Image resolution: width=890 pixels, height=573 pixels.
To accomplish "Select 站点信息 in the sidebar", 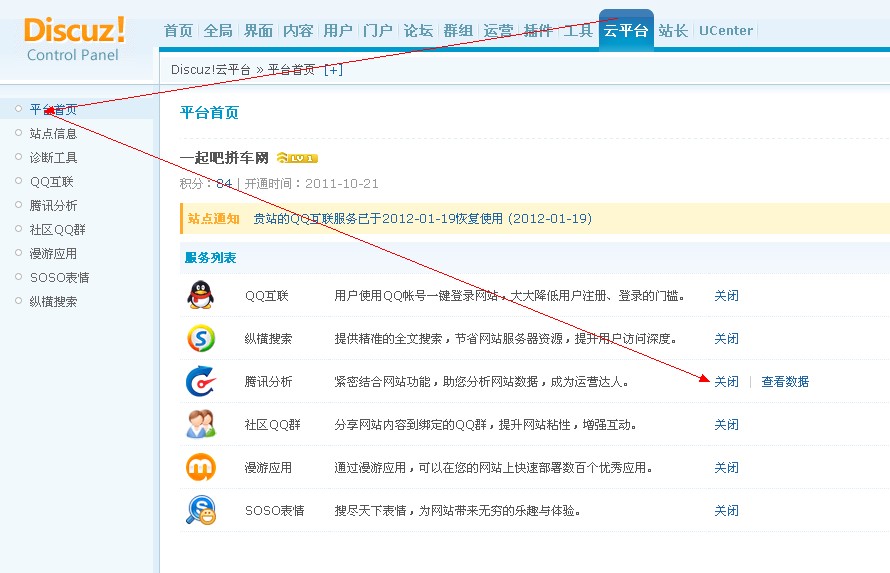I will click(x=53, y=133).
